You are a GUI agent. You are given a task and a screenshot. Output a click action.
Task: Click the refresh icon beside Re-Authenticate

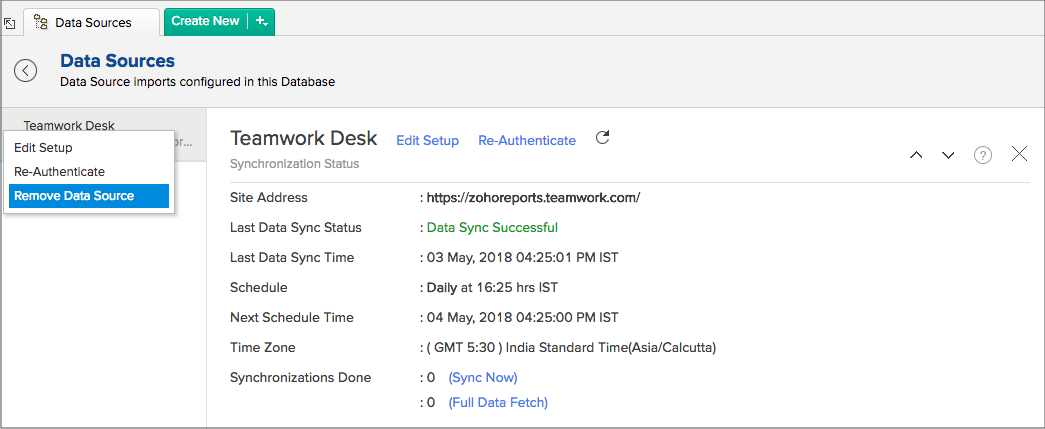pyautogui.click(x=602, y=138)
